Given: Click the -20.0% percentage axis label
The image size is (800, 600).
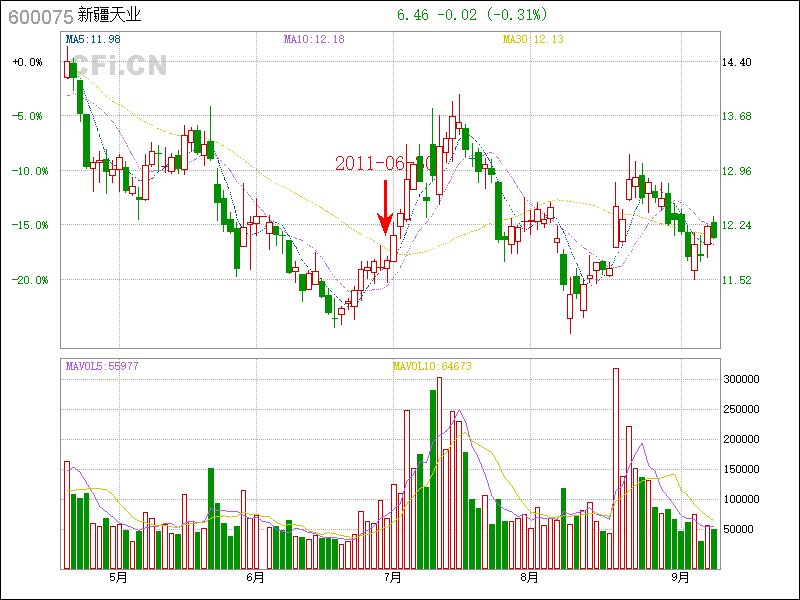Looking at the screenshot, I should [28, 279].
